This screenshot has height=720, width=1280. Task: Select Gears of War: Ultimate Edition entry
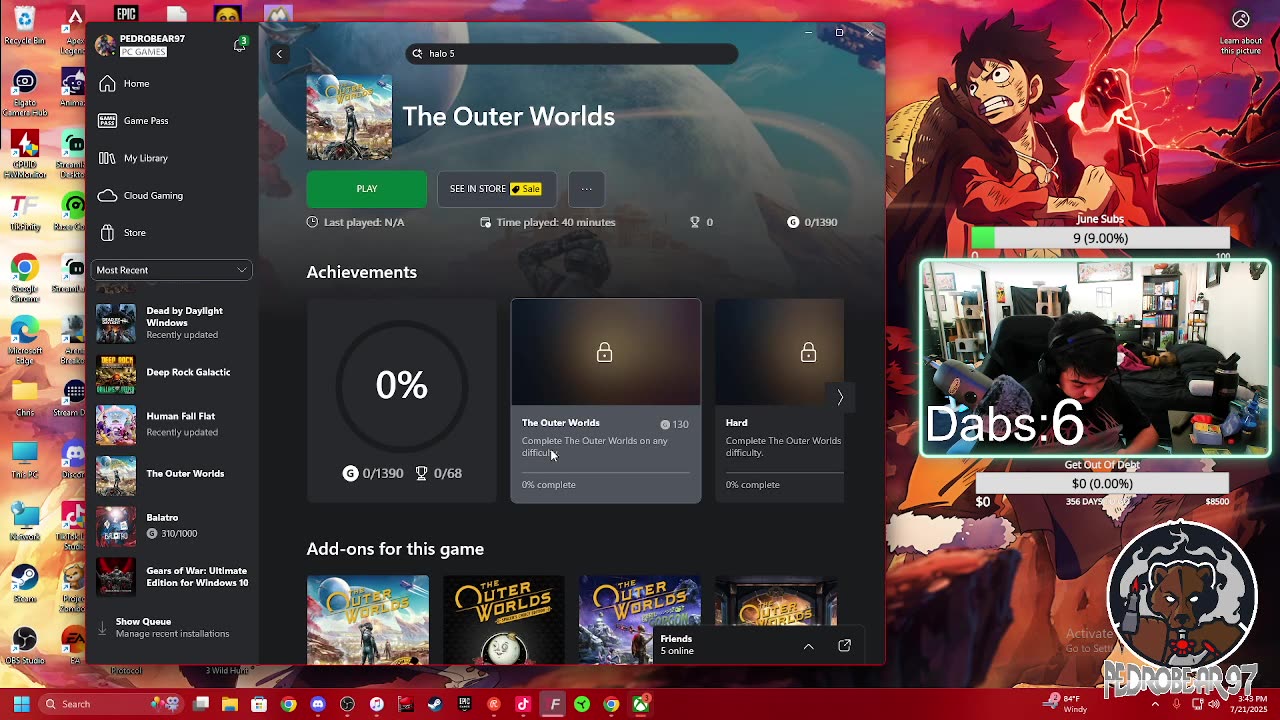click(171, 577)
